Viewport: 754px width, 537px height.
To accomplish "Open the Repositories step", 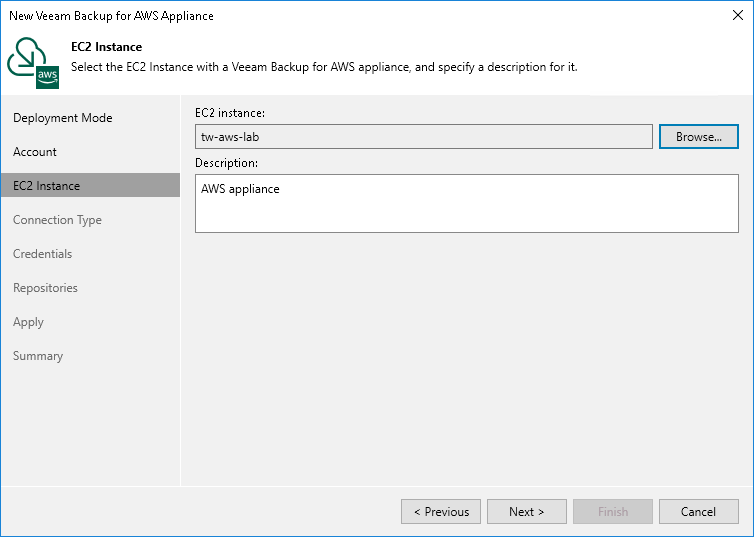I will tap(45, 288).
